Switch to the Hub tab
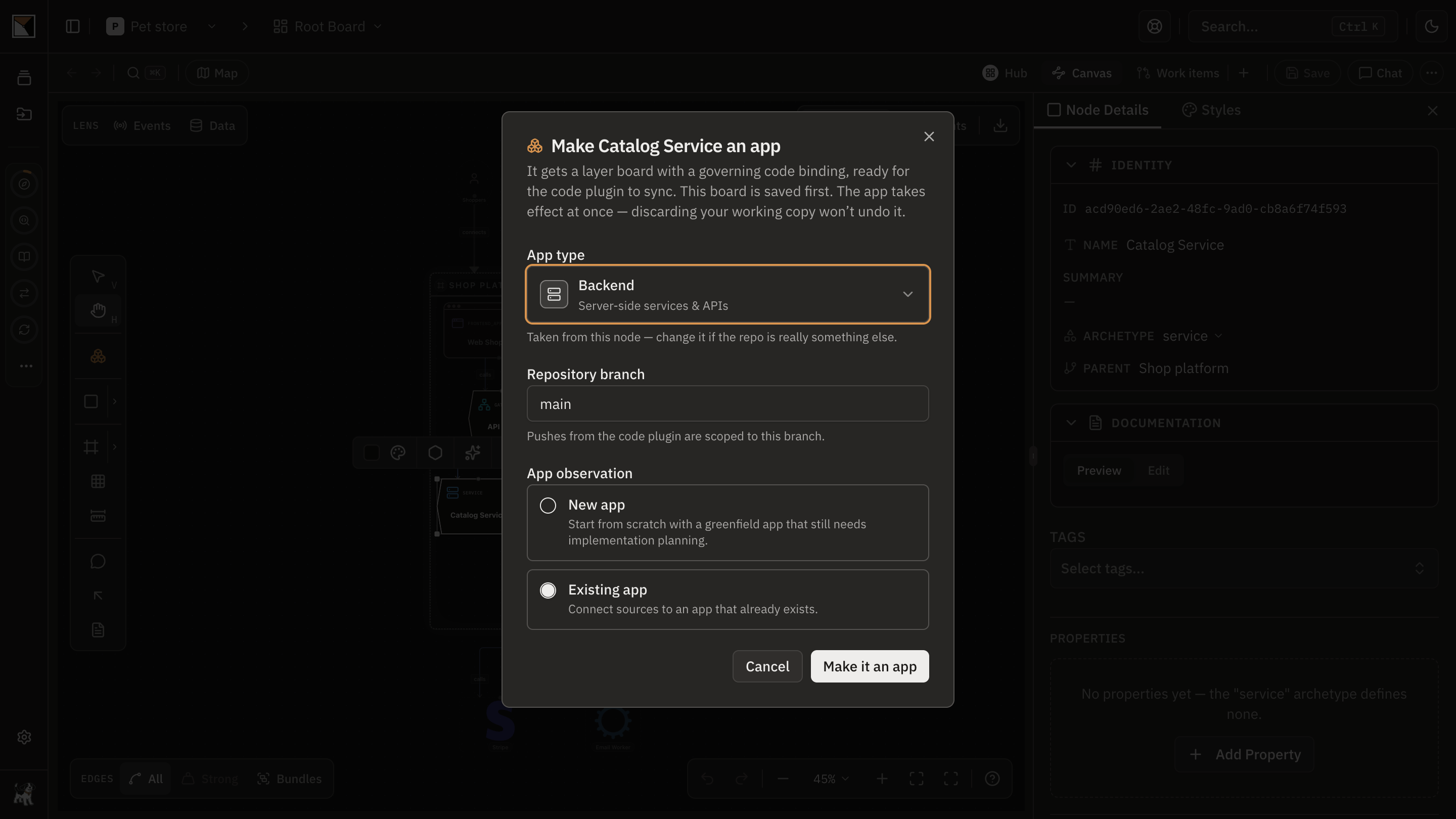 (x=1005, y=73)
